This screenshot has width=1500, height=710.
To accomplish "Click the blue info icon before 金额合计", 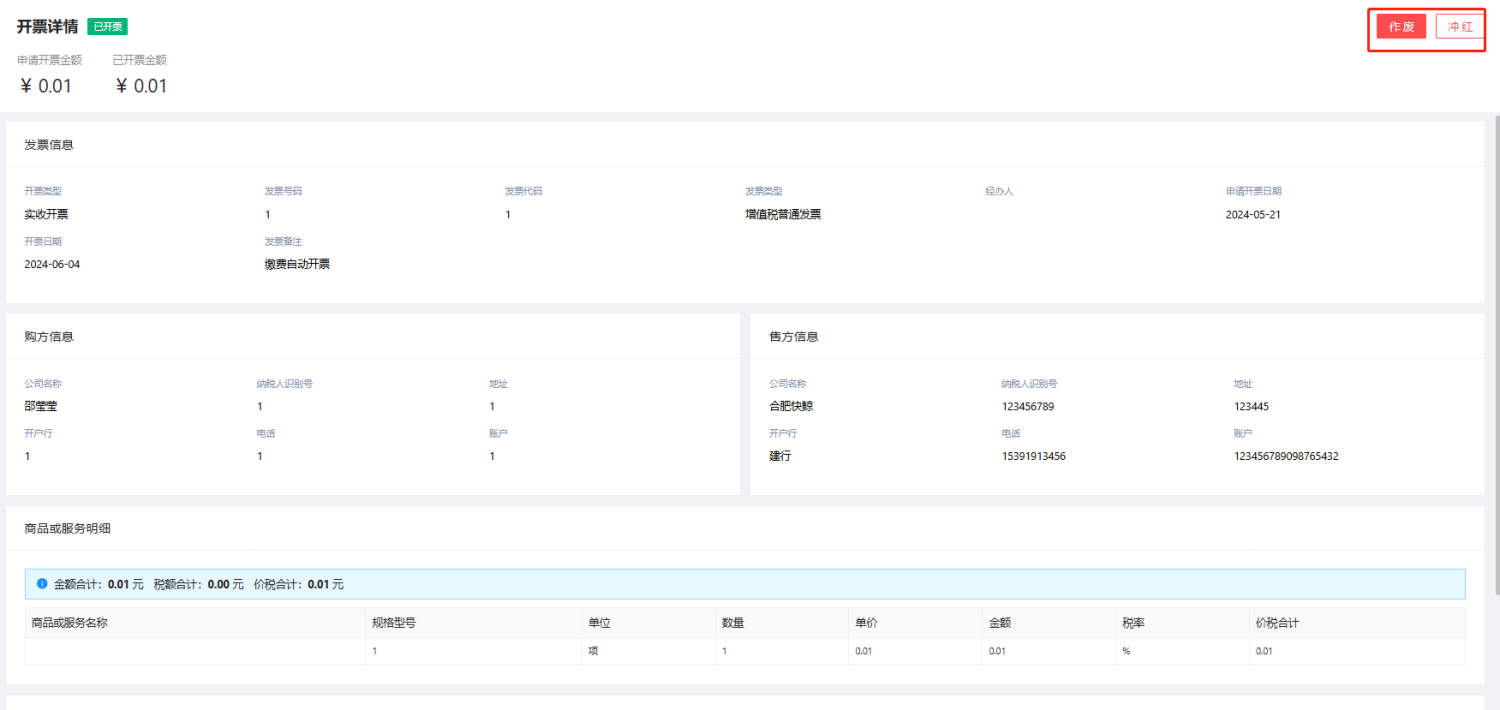I will [42, 583].
